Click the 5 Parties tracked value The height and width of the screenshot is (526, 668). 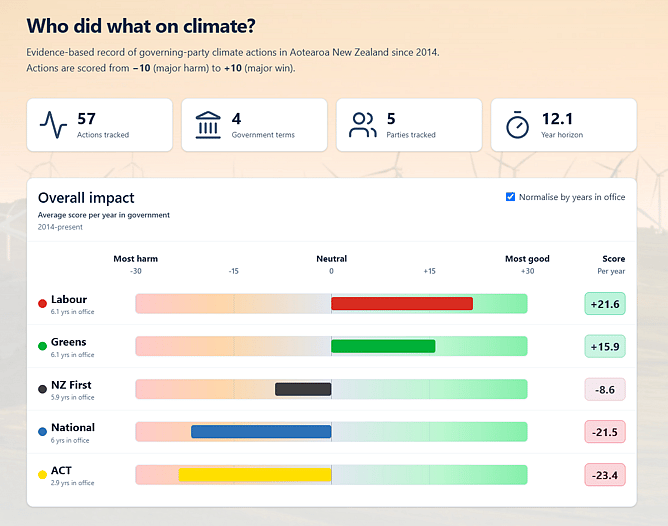point(391,119)
